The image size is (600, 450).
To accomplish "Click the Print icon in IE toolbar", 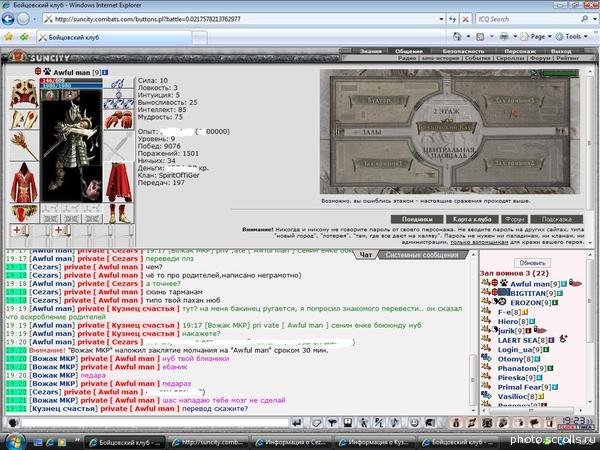I will tap(504, 36).
